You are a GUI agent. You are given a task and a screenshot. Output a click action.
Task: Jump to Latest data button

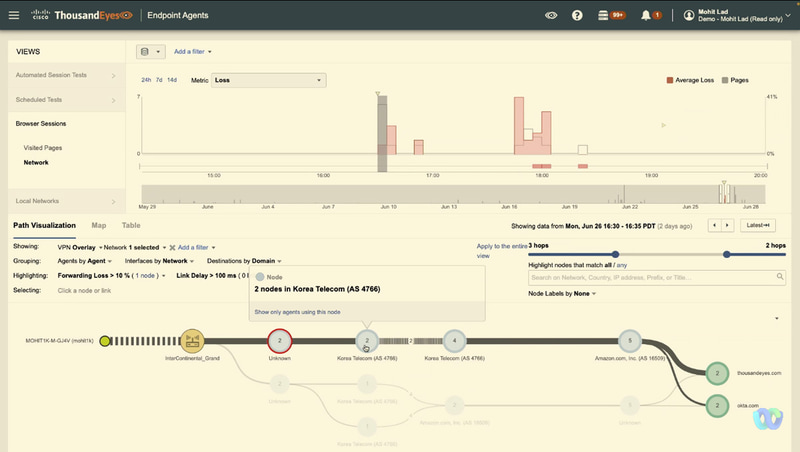[x=758, y=225]
